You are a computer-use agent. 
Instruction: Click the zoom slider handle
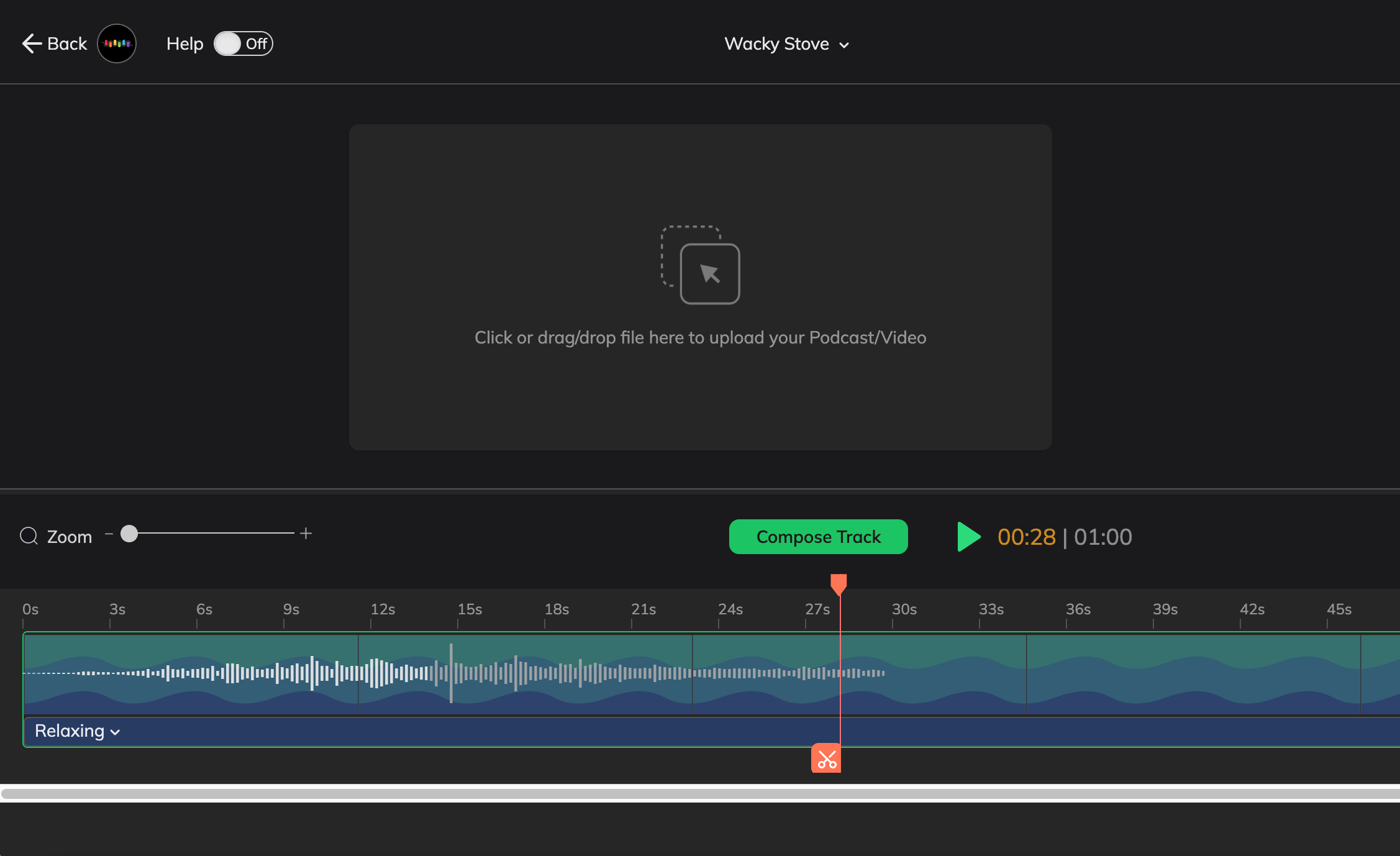tap(129, 534)
